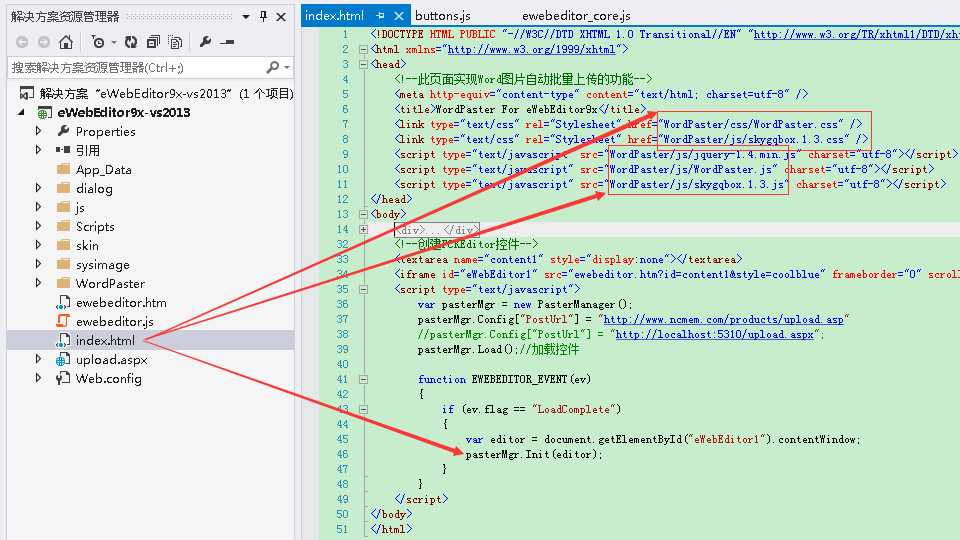Image resolution: width=960 pixels, height=540 pixels.
Task: Toggle auto-hide pin on Solution Explorer
Action: coord(263,17)
